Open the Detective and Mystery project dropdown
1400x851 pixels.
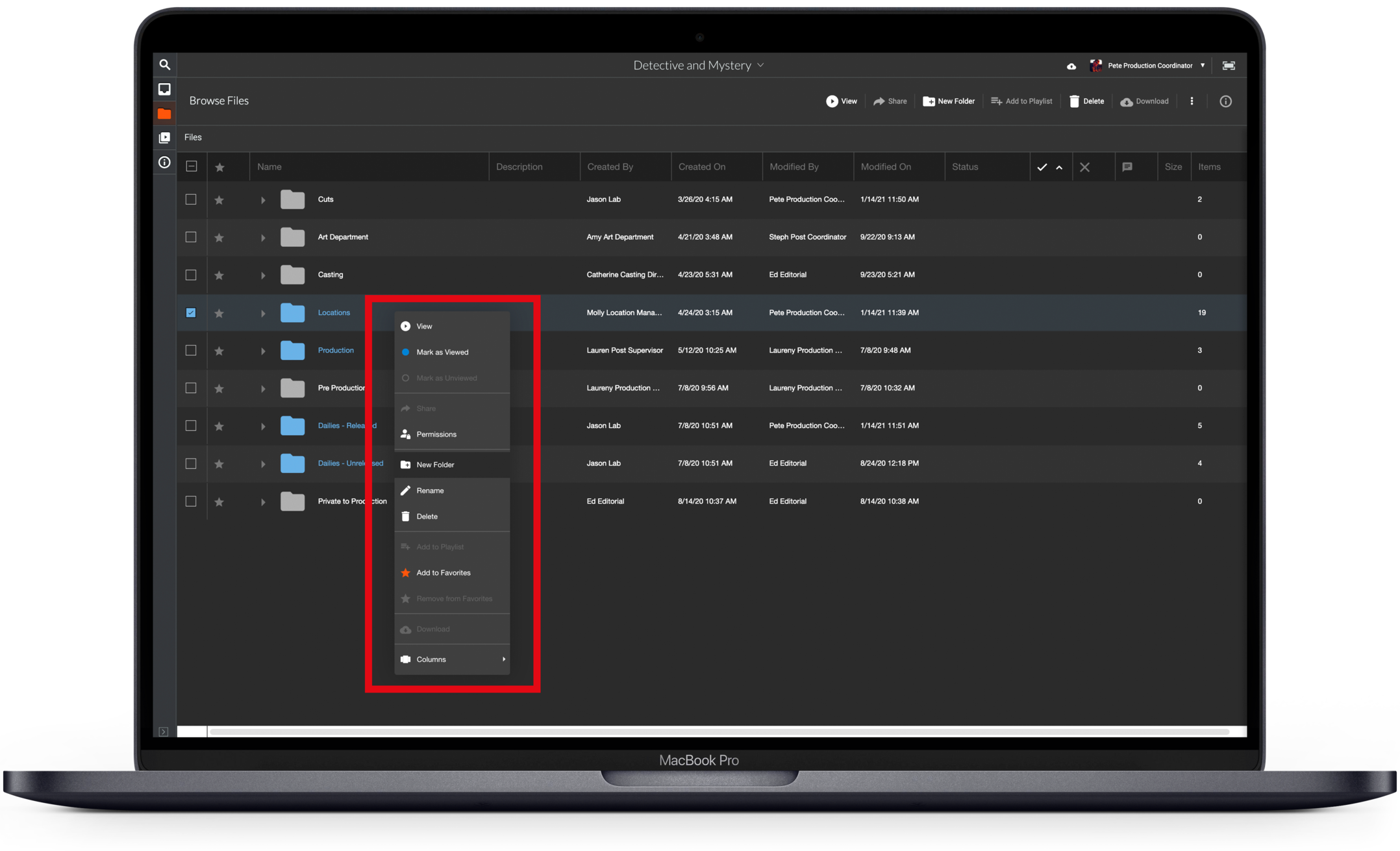pyautogui.click(x=698, y=66)
